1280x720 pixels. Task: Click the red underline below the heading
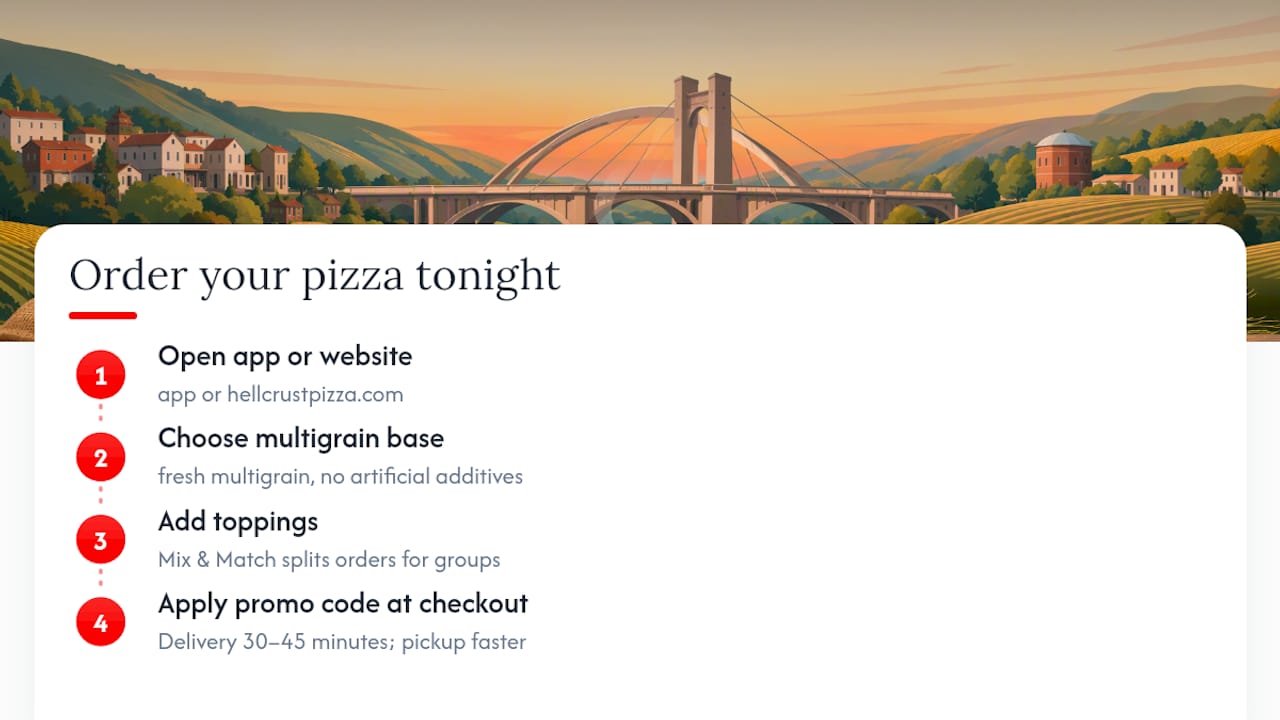coord(103,316)
